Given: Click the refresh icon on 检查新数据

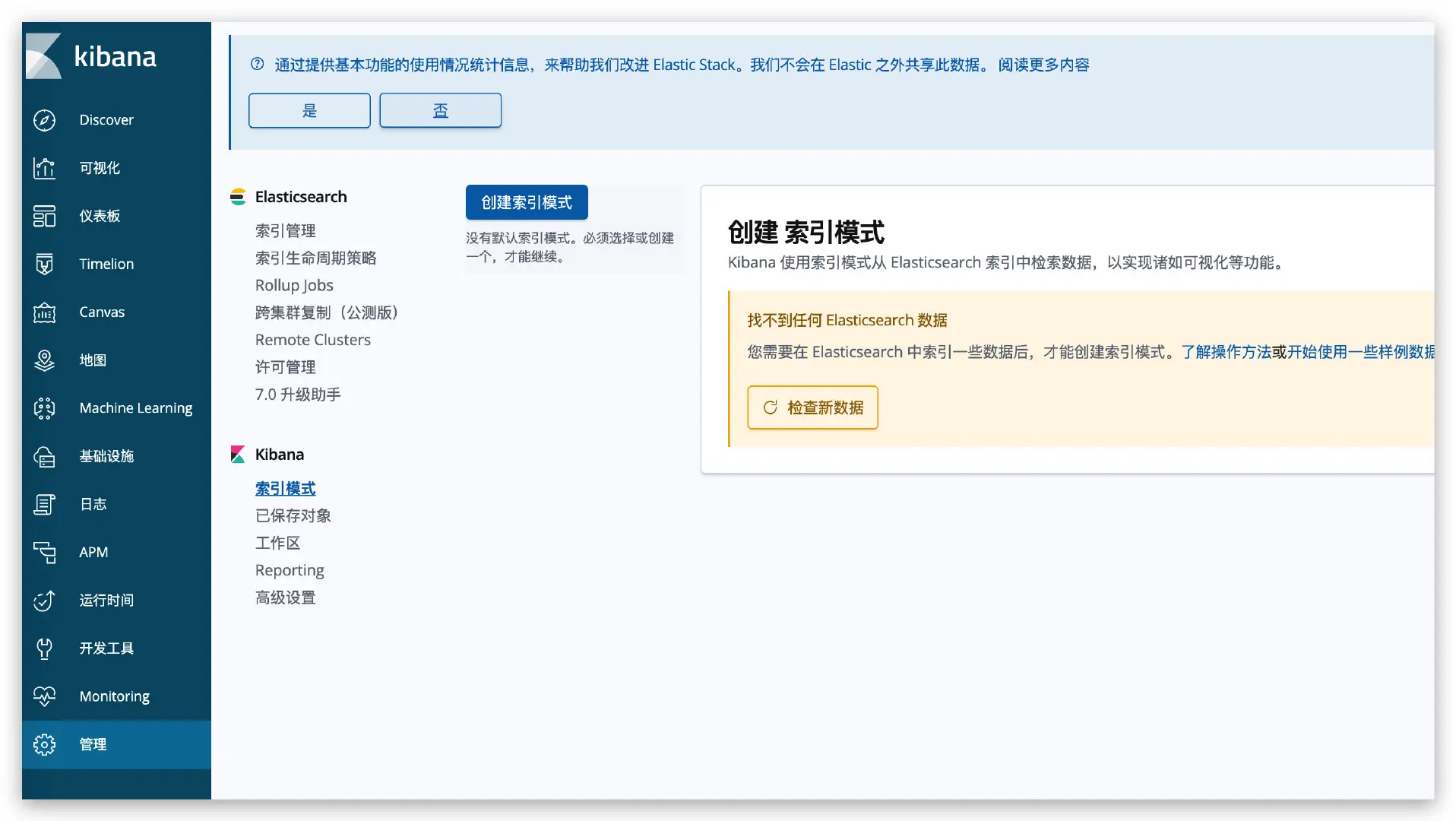Looking at the screenshot, I should pos(770,407).
